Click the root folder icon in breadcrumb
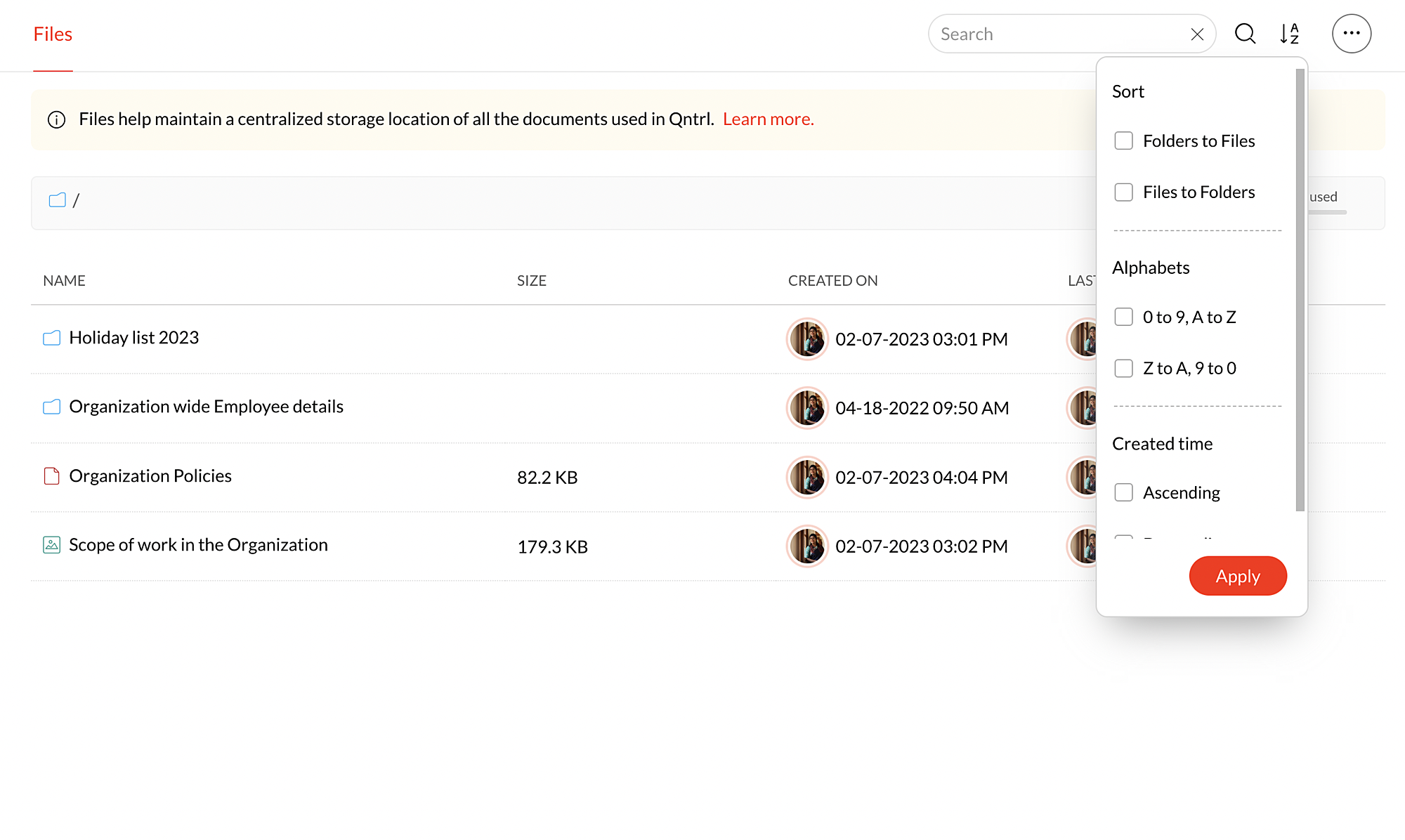1405x840 pixels. [x=57, y=200]
